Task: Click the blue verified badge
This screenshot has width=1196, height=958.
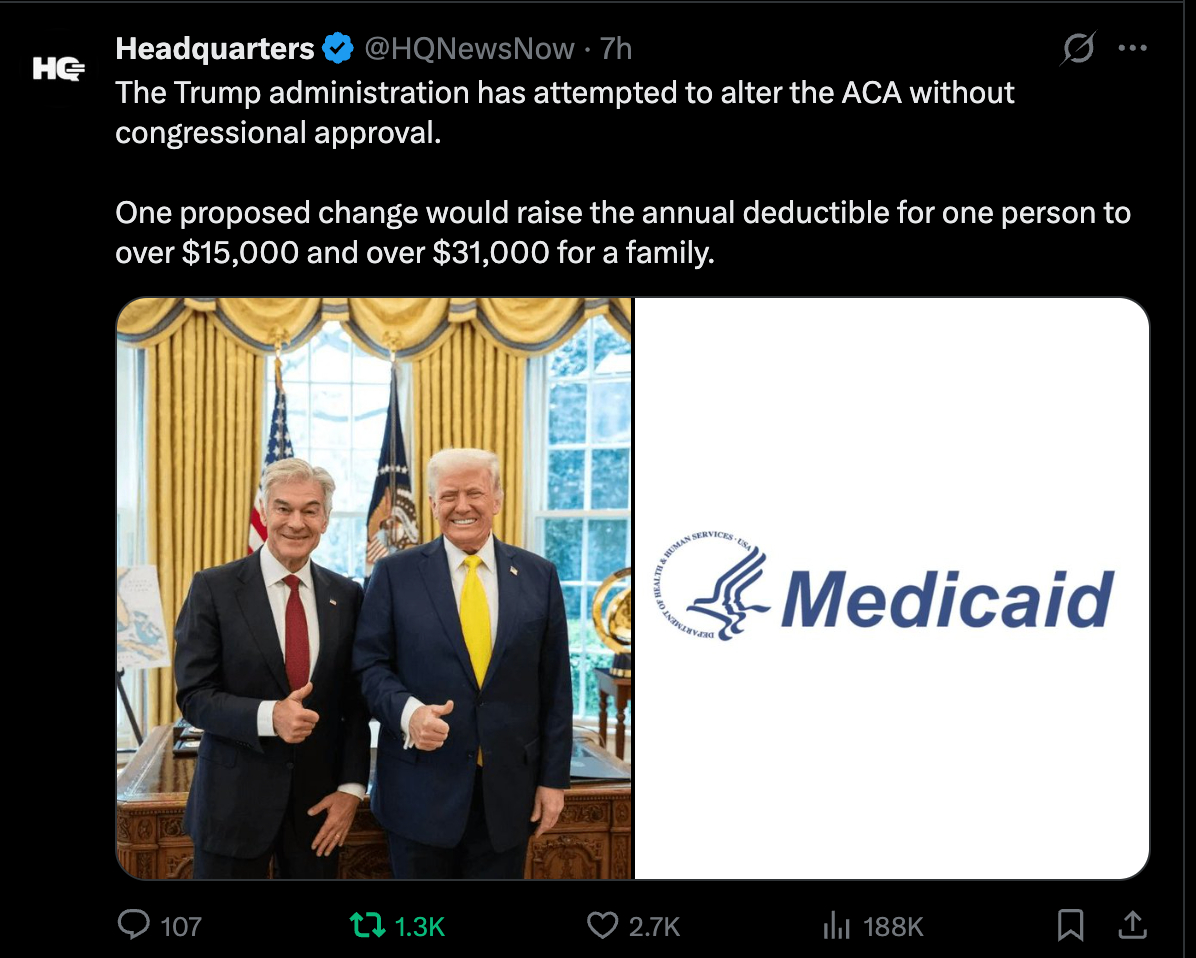Action: [338, 49]
